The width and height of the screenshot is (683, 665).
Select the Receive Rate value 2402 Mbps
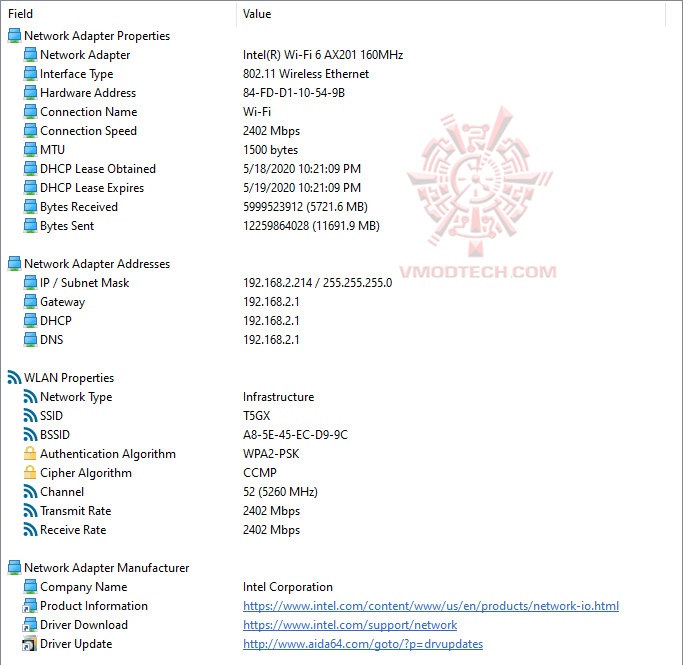tap(271, 530)
